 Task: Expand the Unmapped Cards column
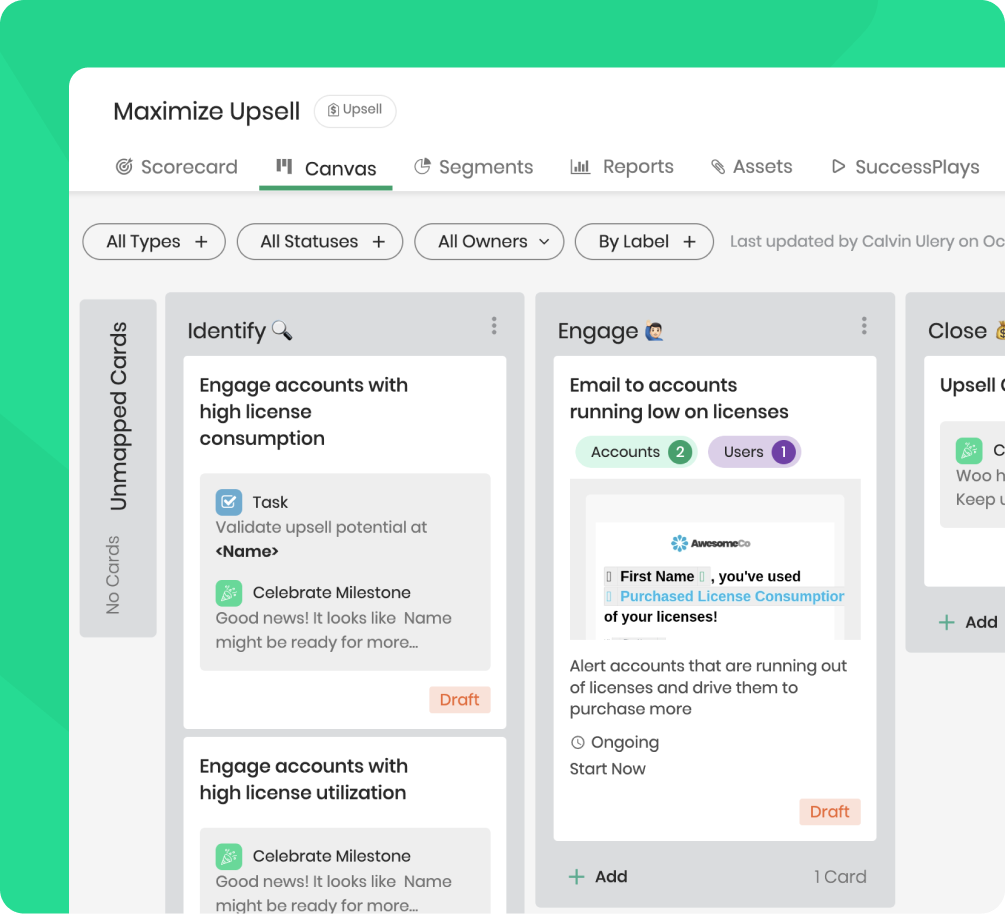(x=118, y=468)
